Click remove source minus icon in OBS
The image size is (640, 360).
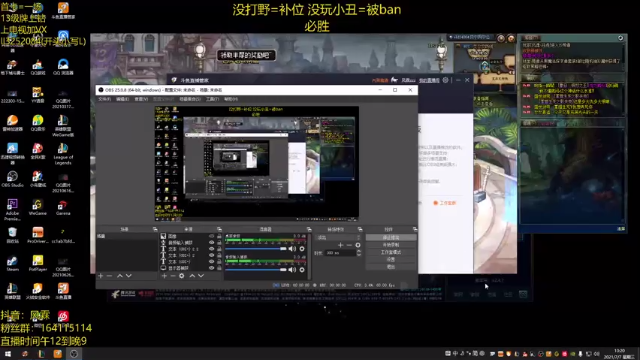[173, 276]
